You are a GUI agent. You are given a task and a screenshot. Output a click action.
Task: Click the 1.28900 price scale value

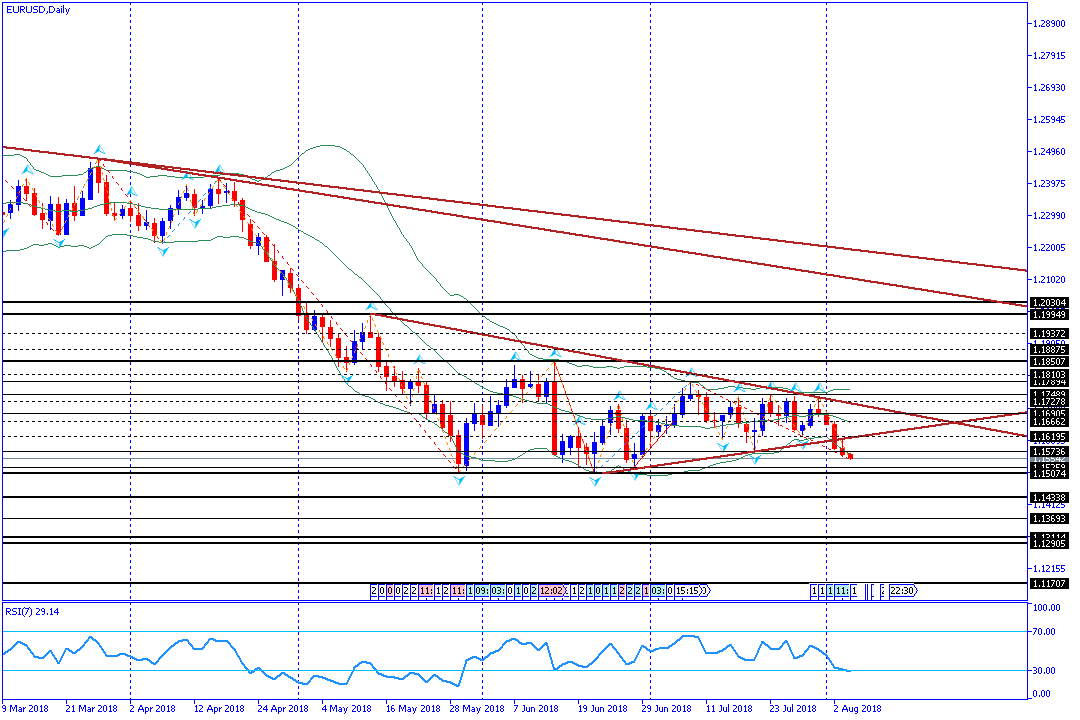point(1049,23)
